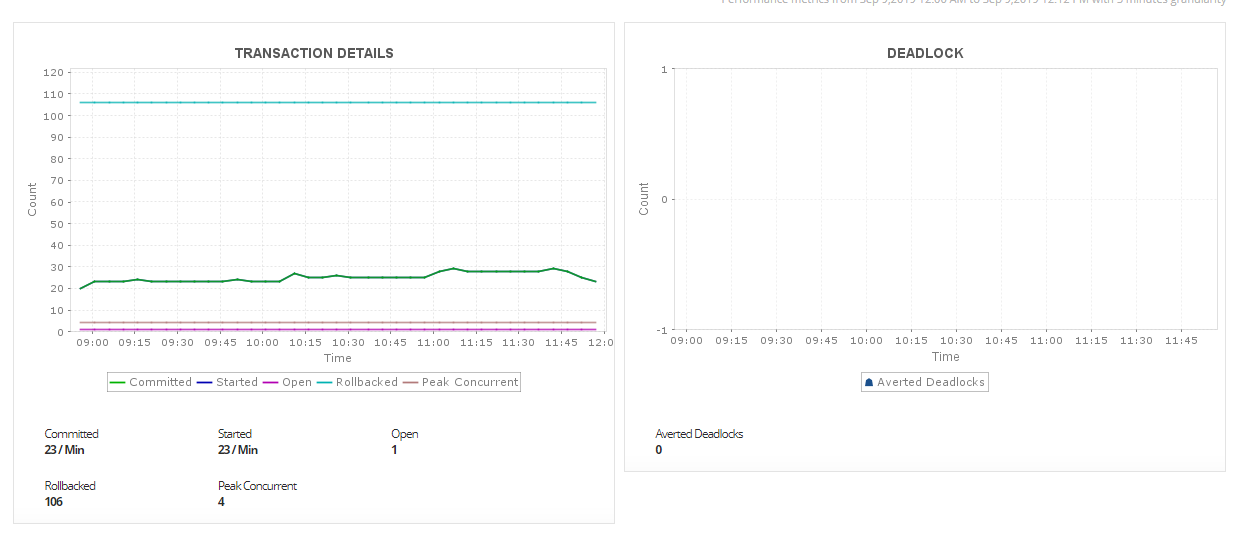The width and height of the screenshot is (1251, 550).
Task: Select the Started 23 / Min value
Action: point(238,450)
